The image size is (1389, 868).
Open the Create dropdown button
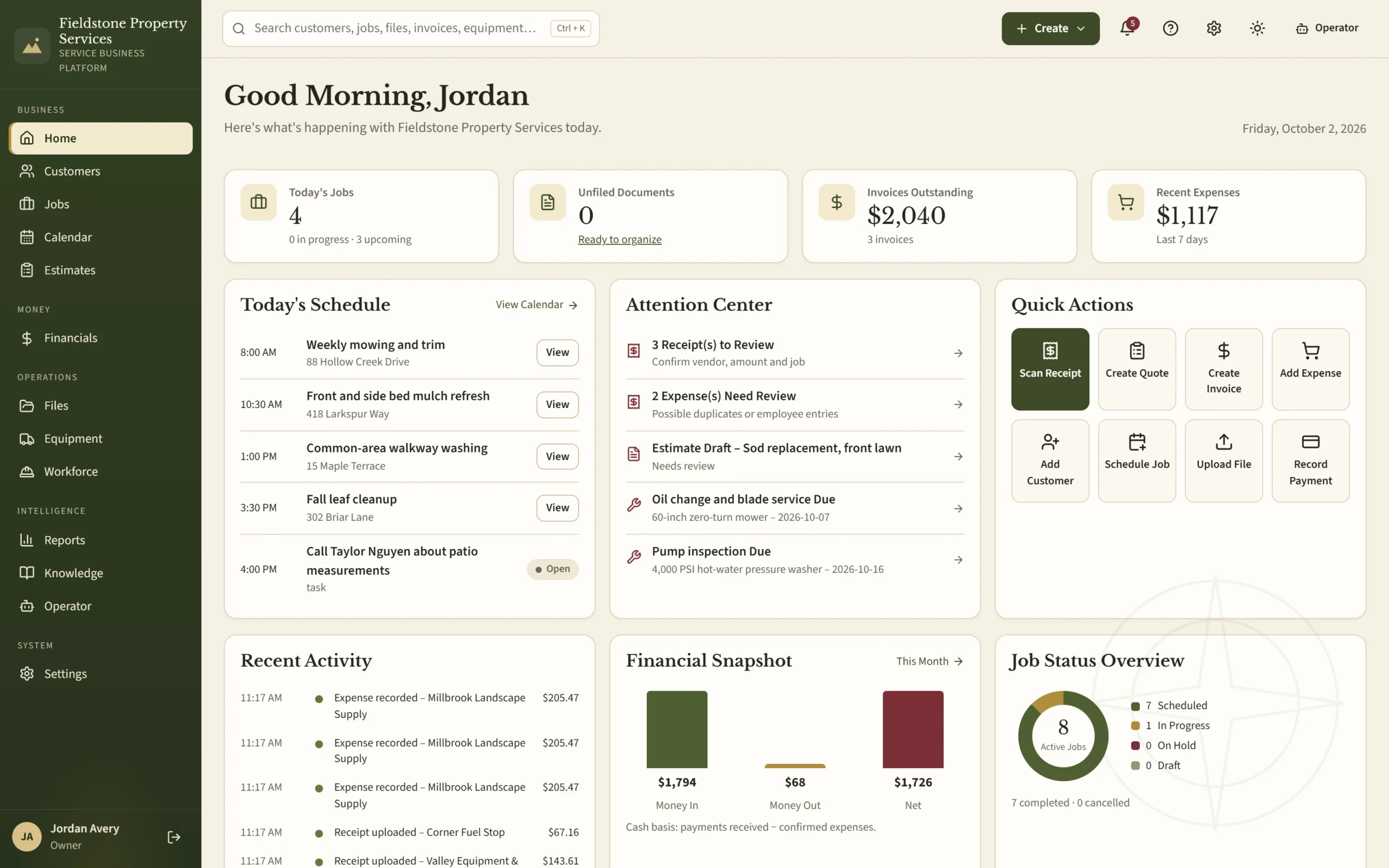[1050, 28]
